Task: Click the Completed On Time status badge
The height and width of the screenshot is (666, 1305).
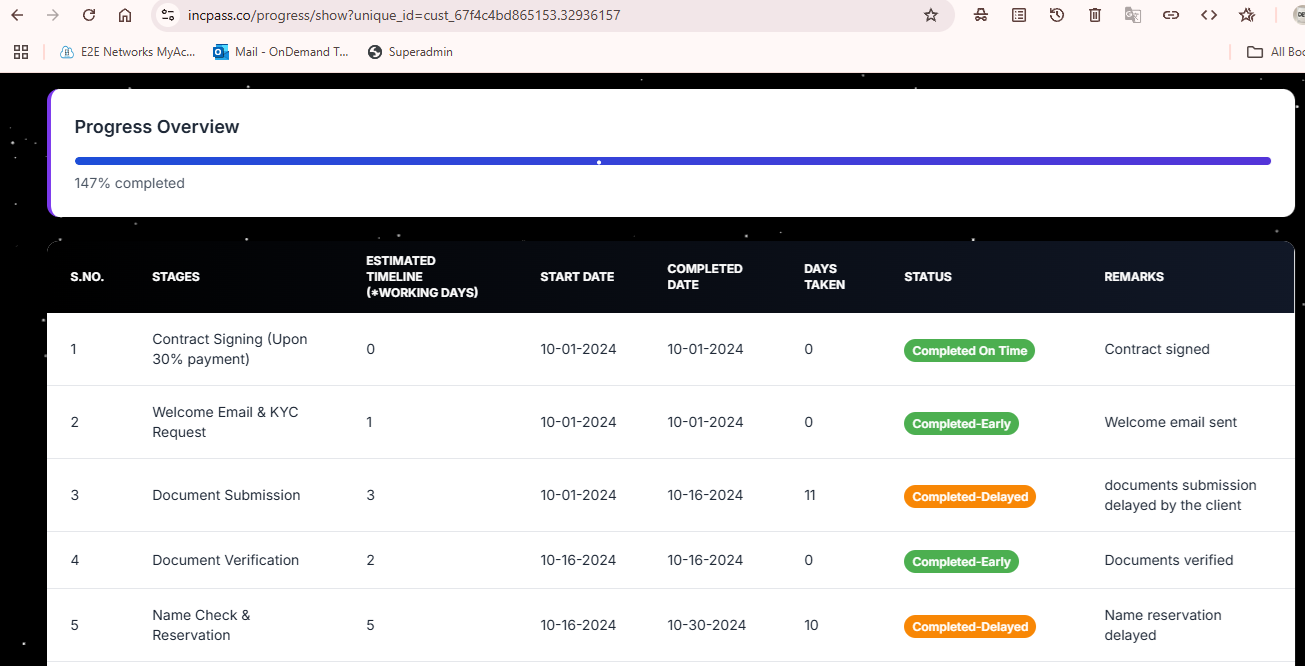Action: click(969, 351)
